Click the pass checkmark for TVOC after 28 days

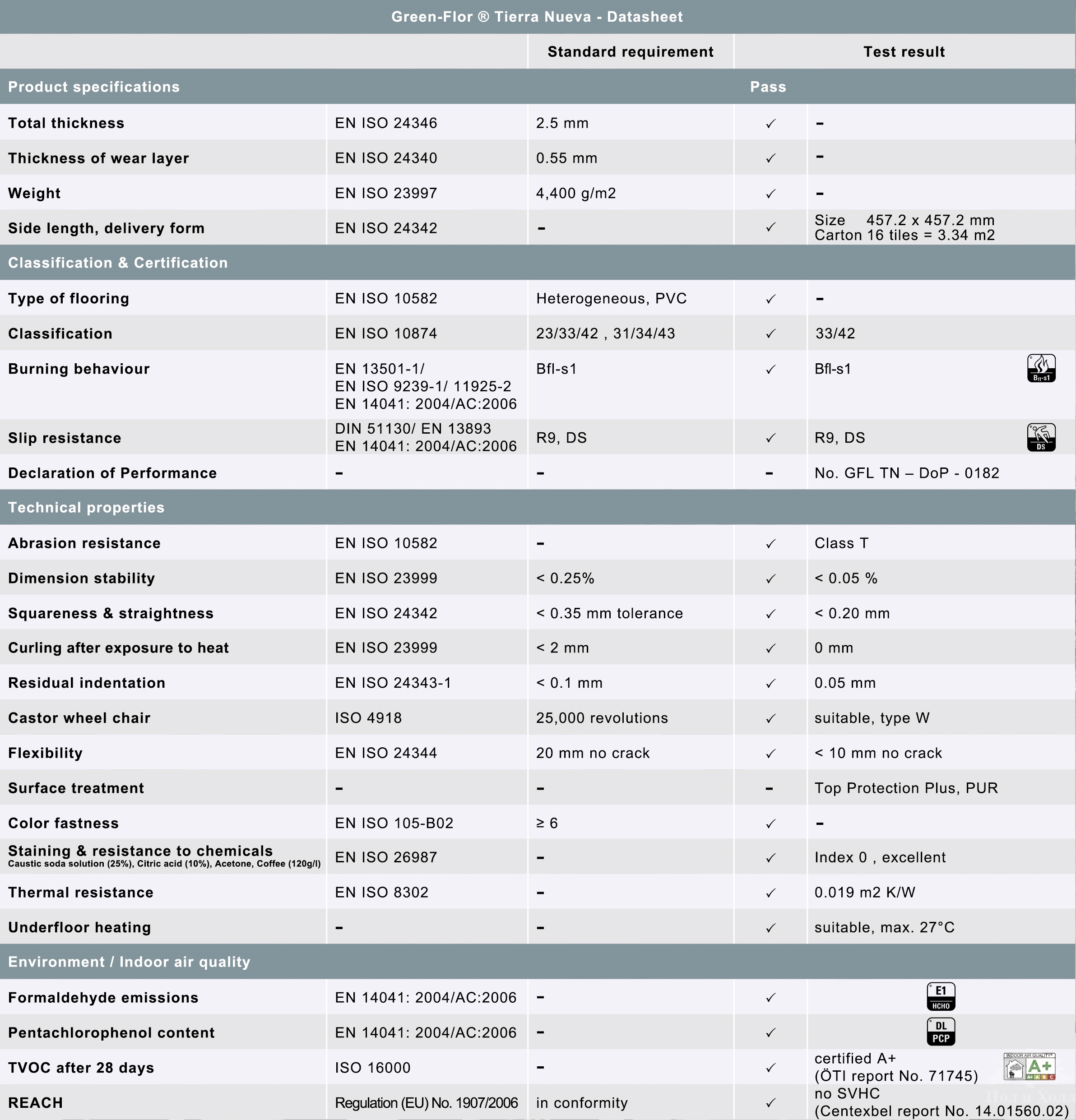pos(770,1067)
